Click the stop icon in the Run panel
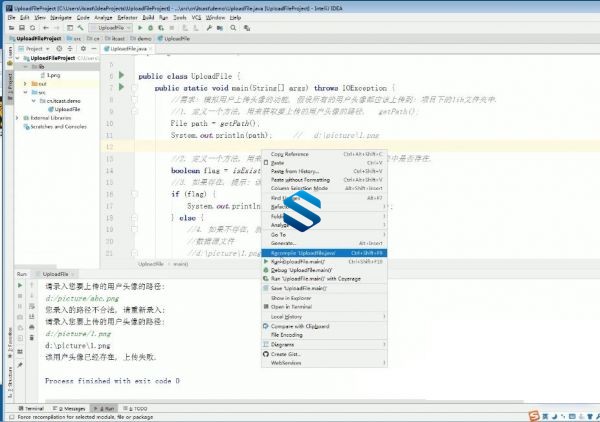600x422 pixels. pyautogui.click(x=20, y=296)
